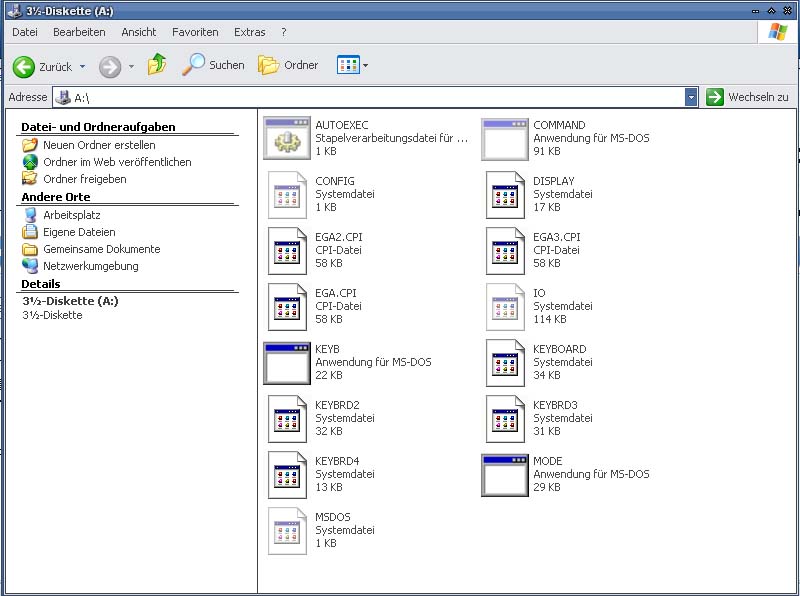Open the forward history dropdown arrow
800x596 pixels.
pos(131,66)
